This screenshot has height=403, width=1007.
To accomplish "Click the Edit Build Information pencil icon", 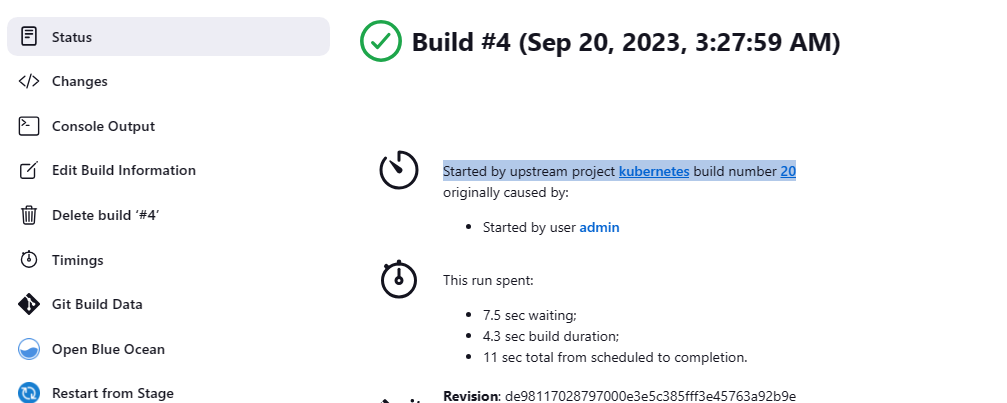I will pyautogui.click(x=29, y=170).
